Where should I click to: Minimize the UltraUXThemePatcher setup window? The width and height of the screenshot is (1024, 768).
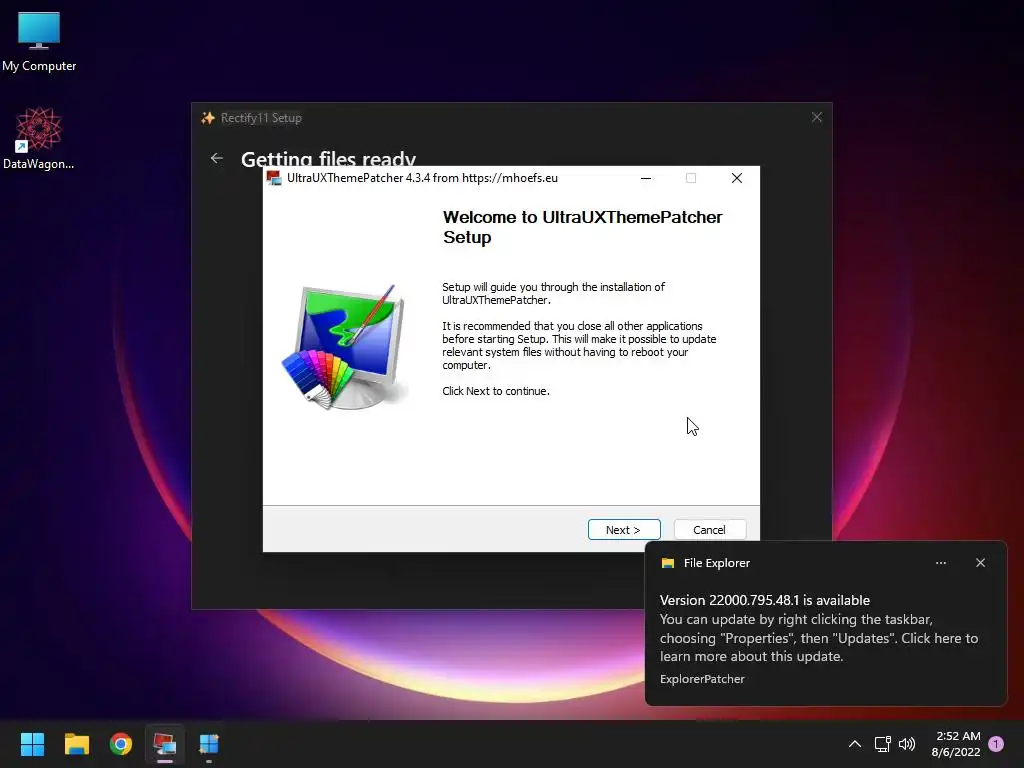tap(646, 178)
